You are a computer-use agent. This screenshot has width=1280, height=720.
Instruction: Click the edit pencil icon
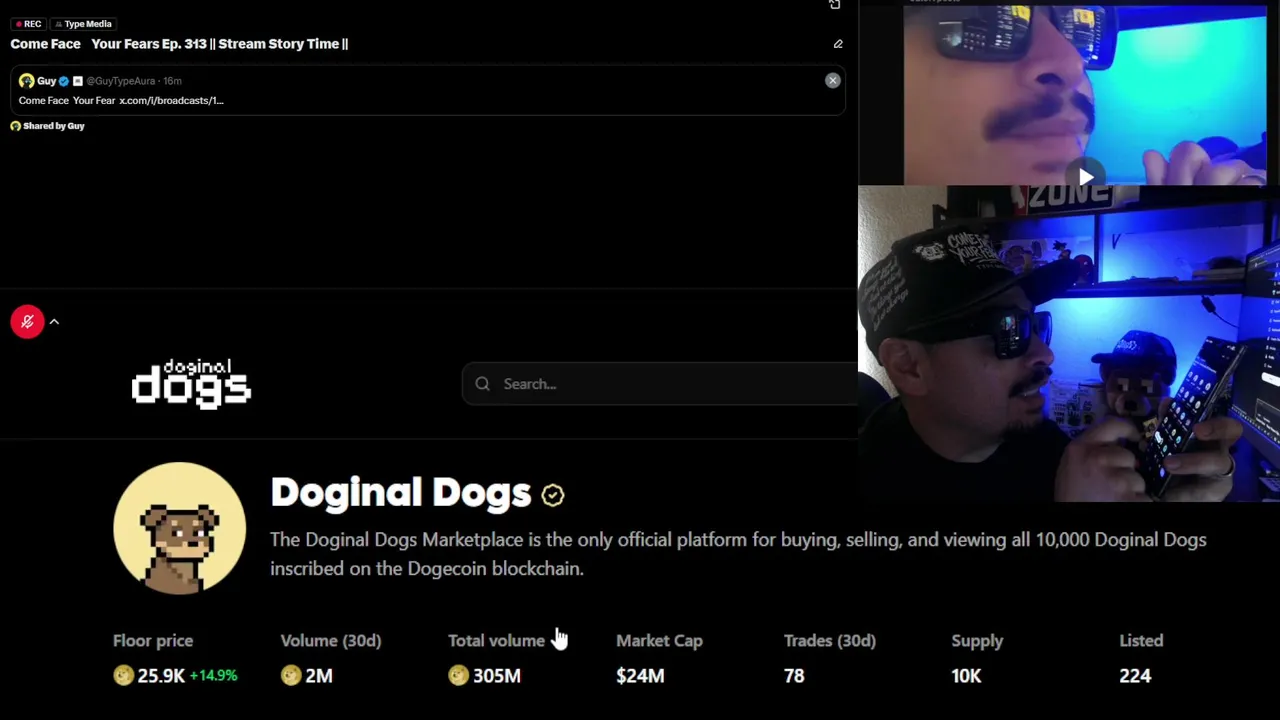click(838, 44)
